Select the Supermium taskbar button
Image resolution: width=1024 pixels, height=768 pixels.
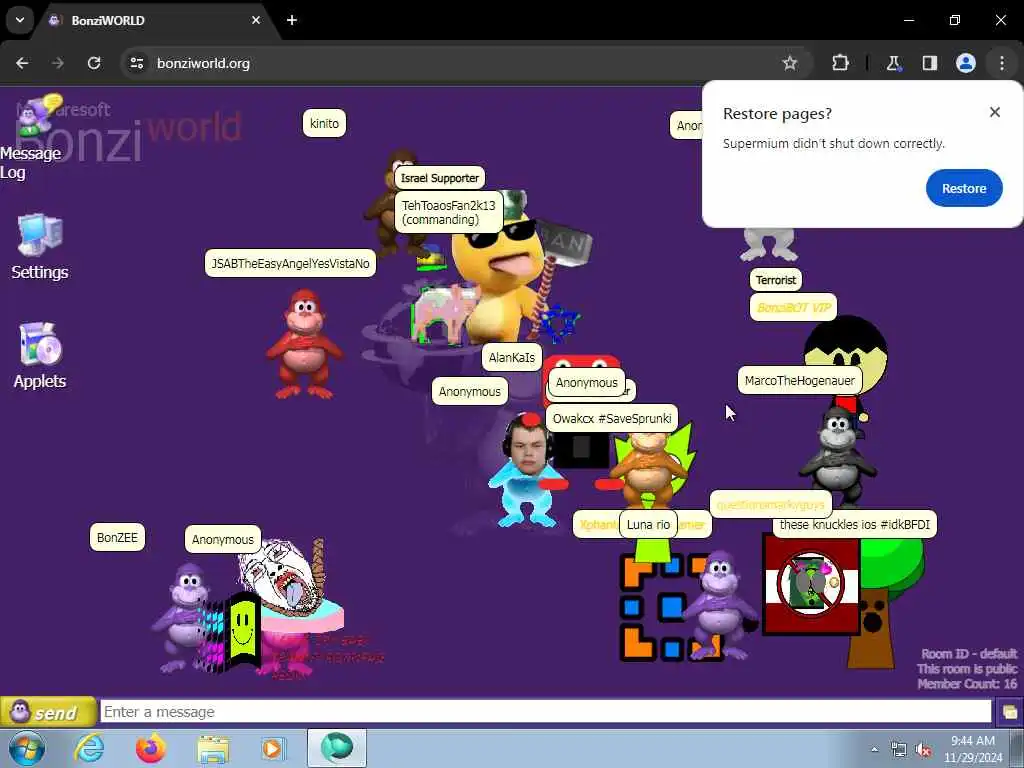tap(337, 748)
